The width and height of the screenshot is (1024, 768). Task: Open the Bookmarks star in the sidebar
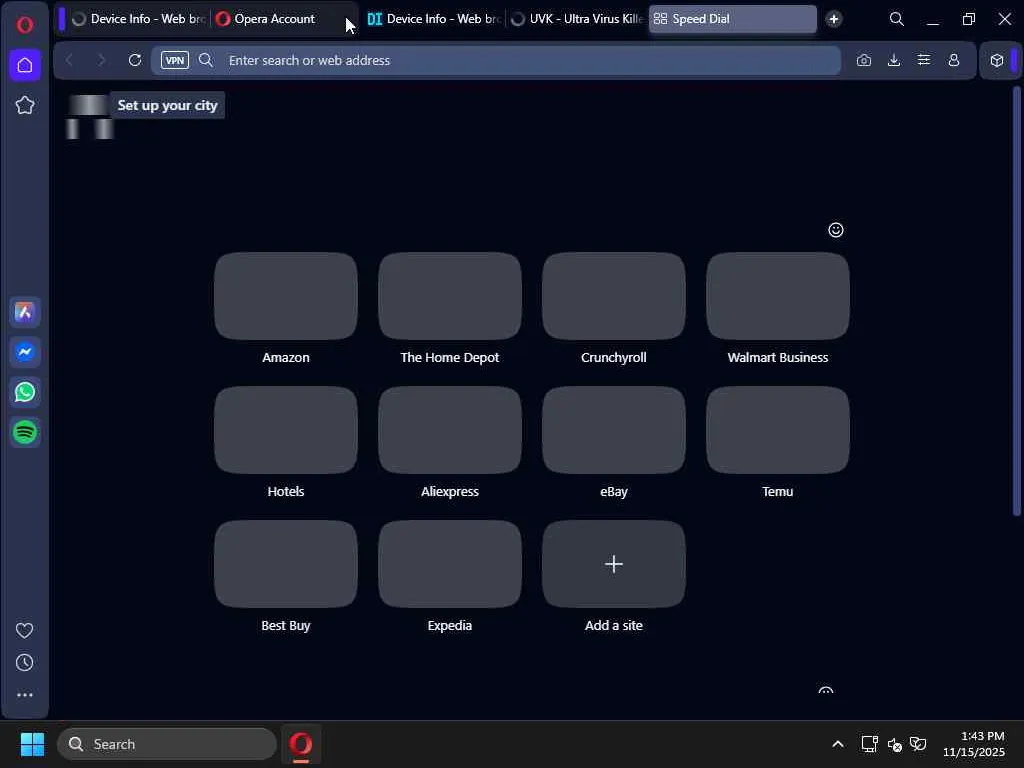pos(25,105)
